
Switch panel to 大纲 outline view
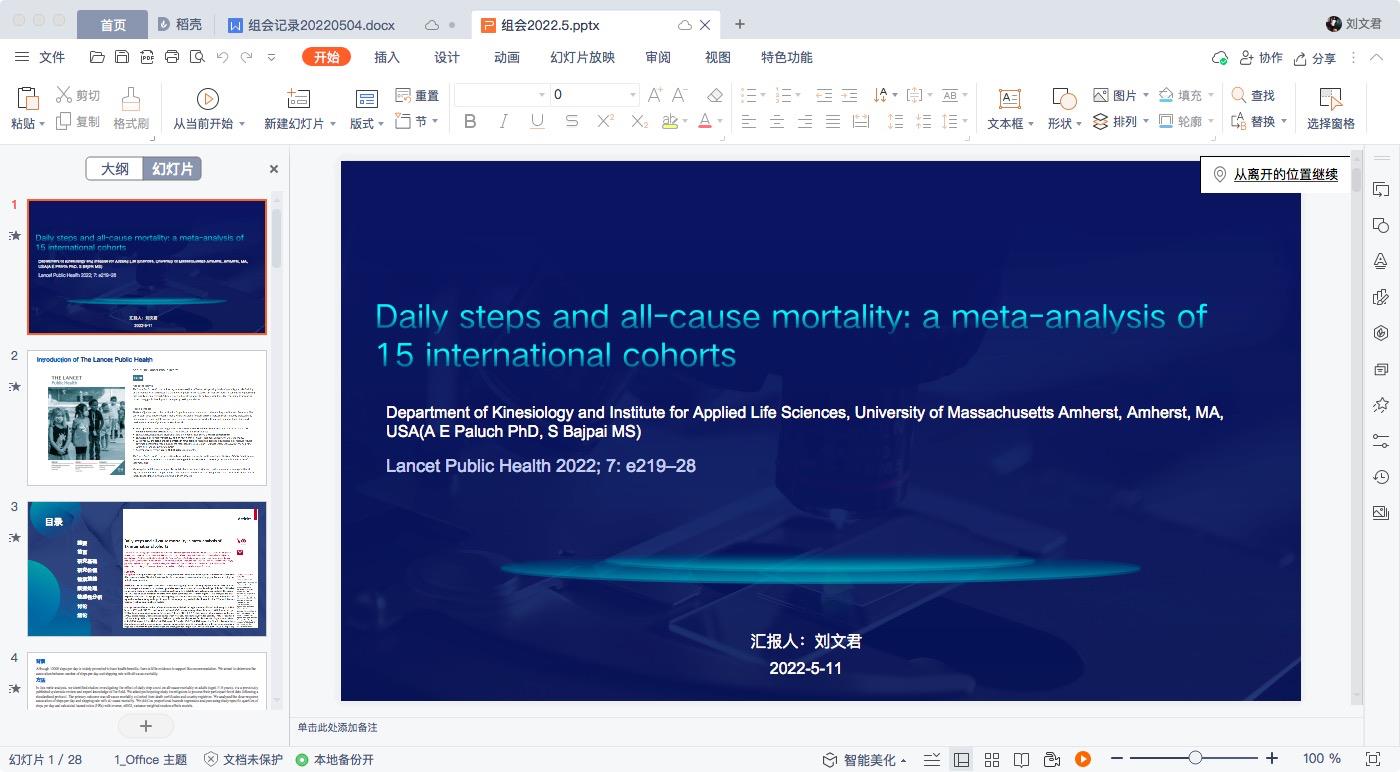[114, 169]
